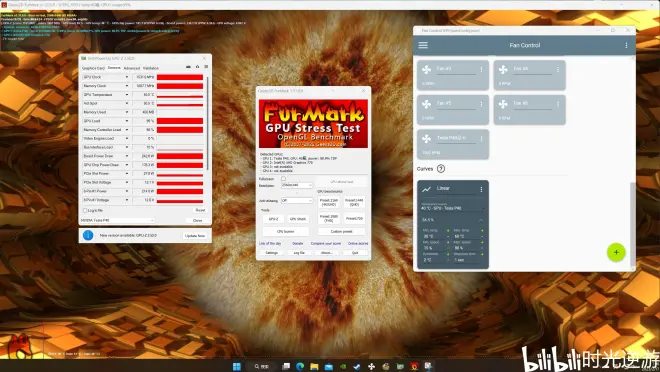Click Preset:1080 (FHD) benchmark button
Screen dimensions: 660x372
(329, 218)
